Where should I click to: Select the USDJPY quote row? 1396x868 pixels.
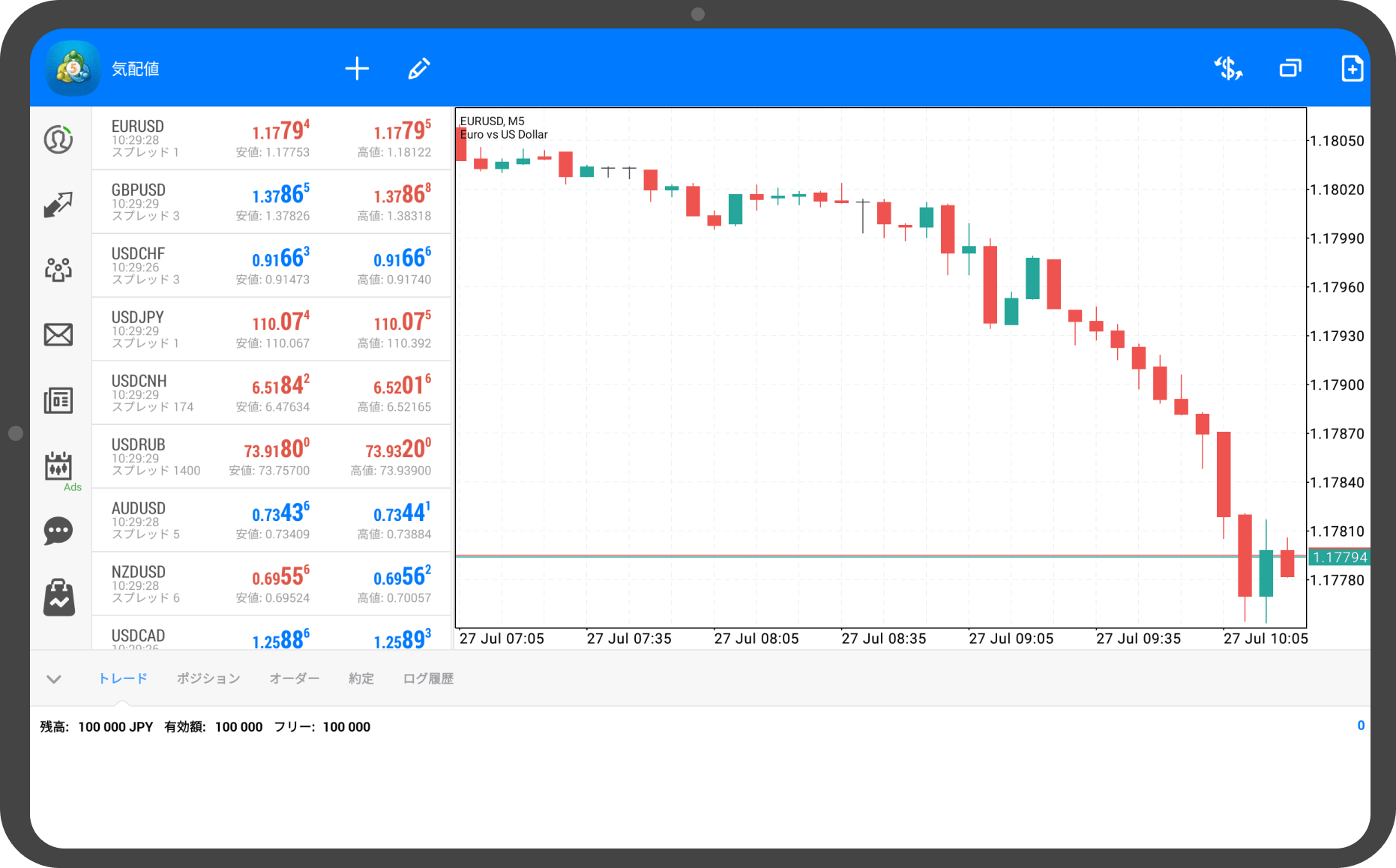(271, 329)
